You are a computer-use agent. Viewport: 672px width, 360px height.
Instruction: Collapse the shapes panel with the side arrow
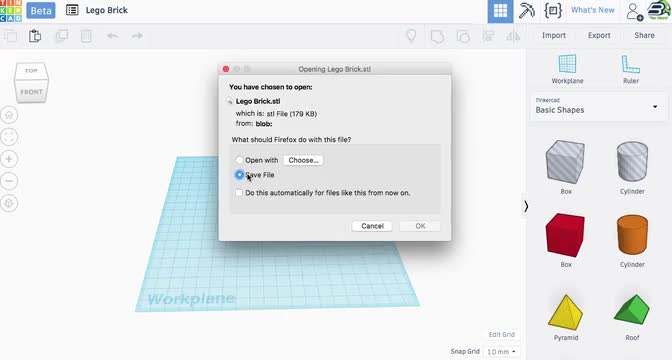[x=526, y=207]
